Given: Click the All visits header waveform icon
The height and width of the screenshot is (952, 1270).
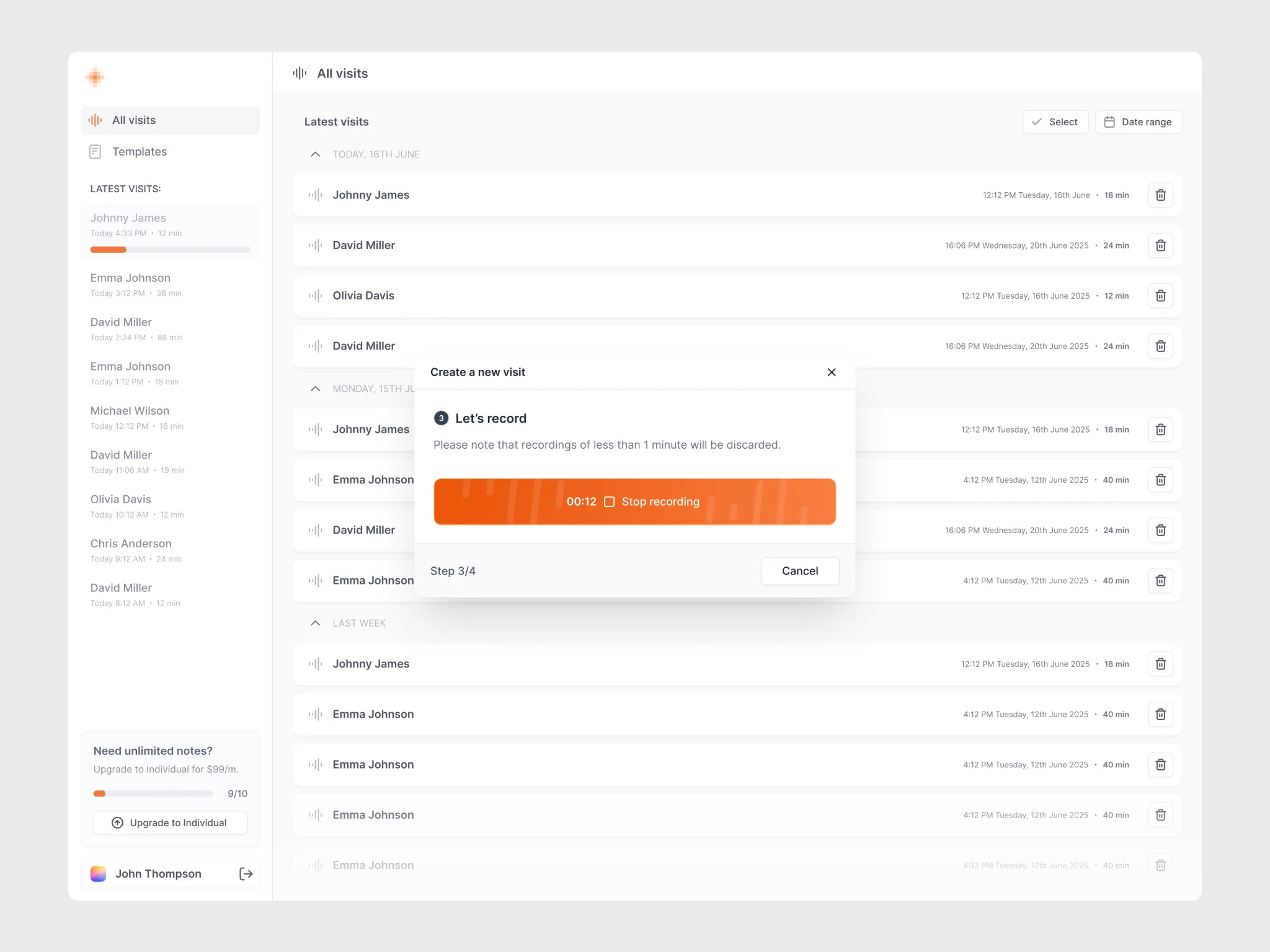Looking at the screenshot, I should tap(300, 73).
